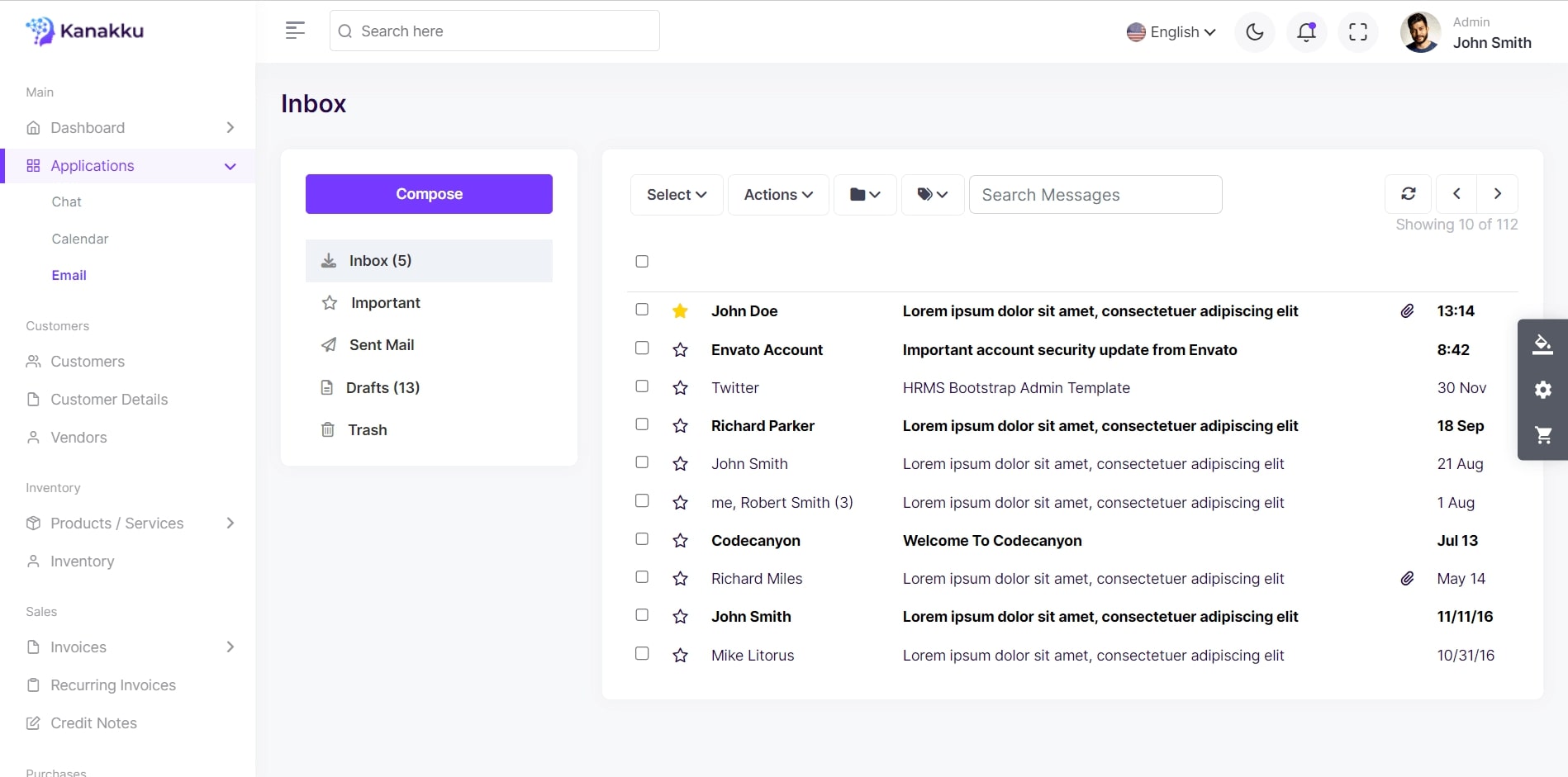Viewport: 1568px width, 777px height.
Task: Click the Compose button
Action: [429, 194]
